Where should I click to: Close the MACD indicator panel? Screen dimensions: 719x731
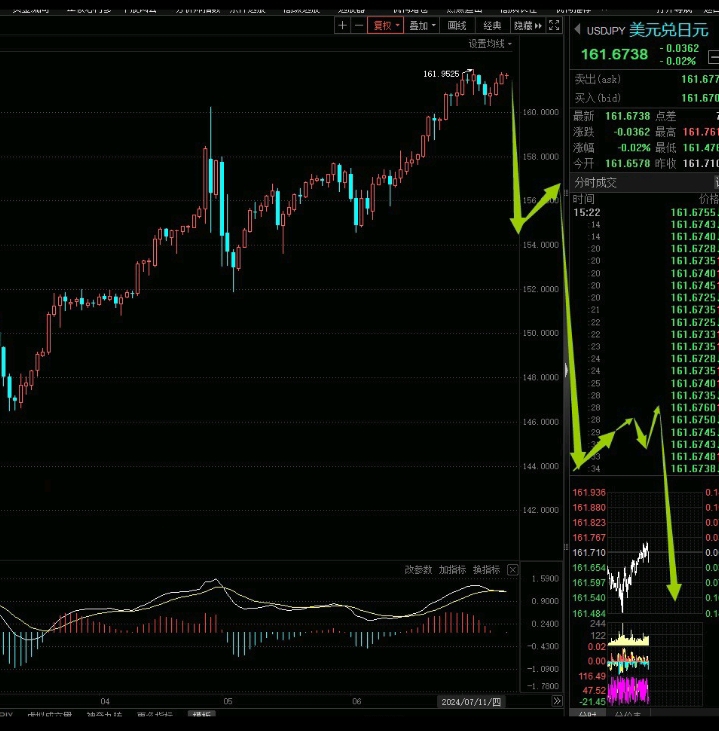512,570
